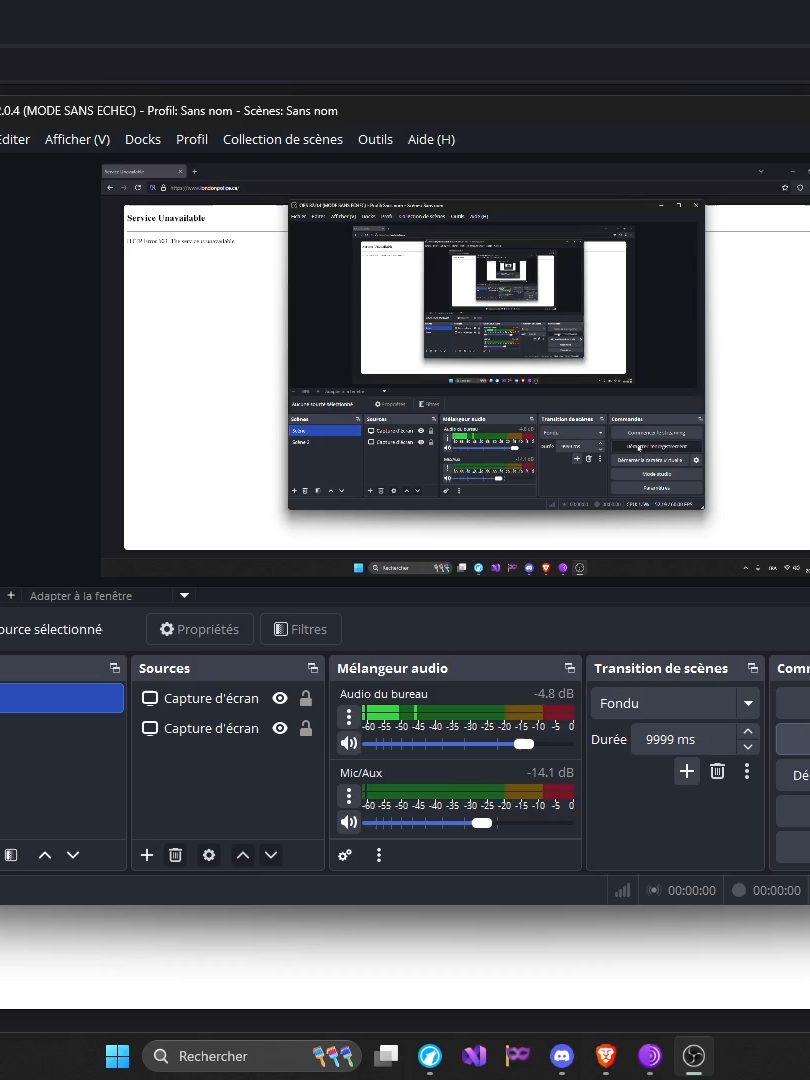810x1080 pixels.
Task: Hide the second Capture d'écran source
Action: click(280, 728)
